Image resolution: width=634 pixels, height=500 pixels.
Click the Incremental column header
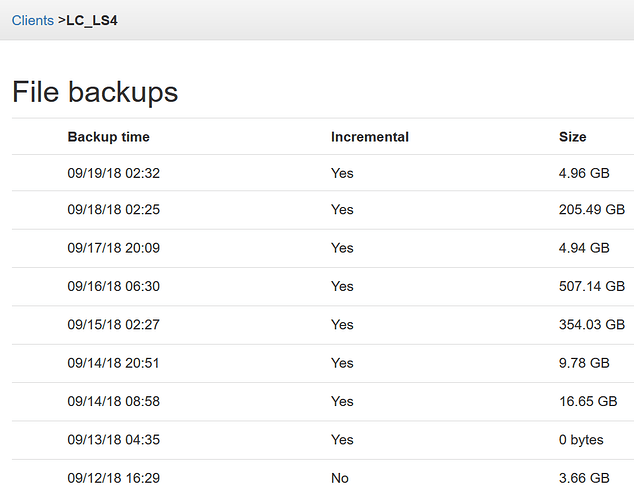tap(370, 137)
